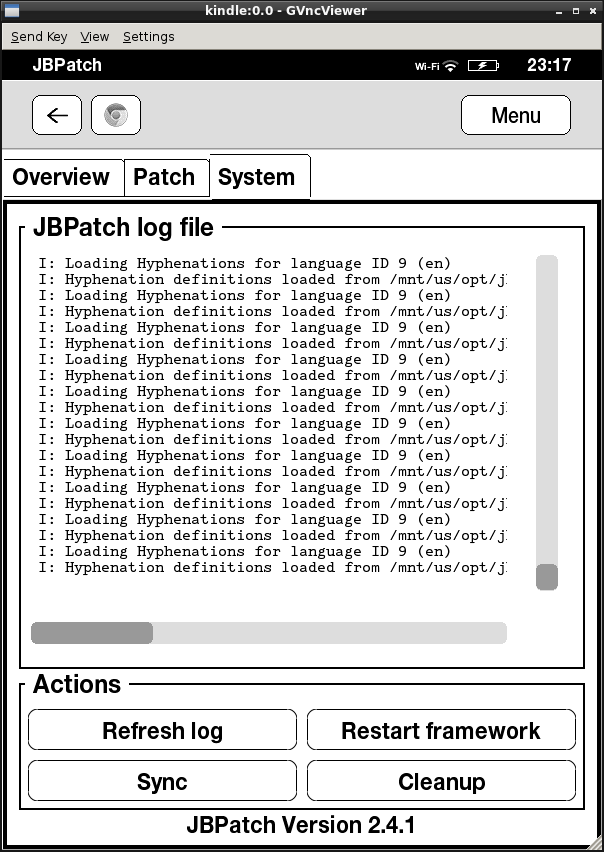Click the Cleanup button

[441, 781]
